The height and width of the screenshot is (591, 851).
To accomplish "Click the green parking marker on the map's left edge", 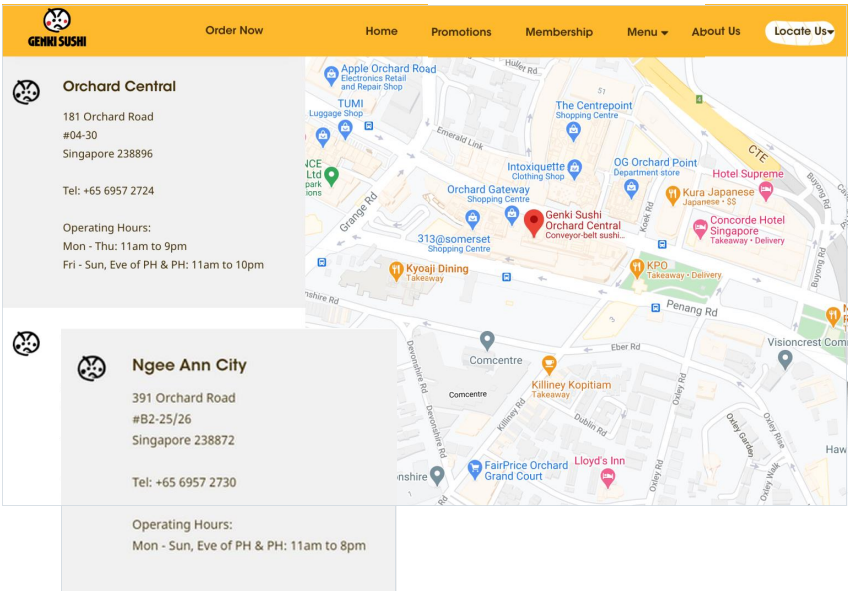I will [x=331, y=176].
